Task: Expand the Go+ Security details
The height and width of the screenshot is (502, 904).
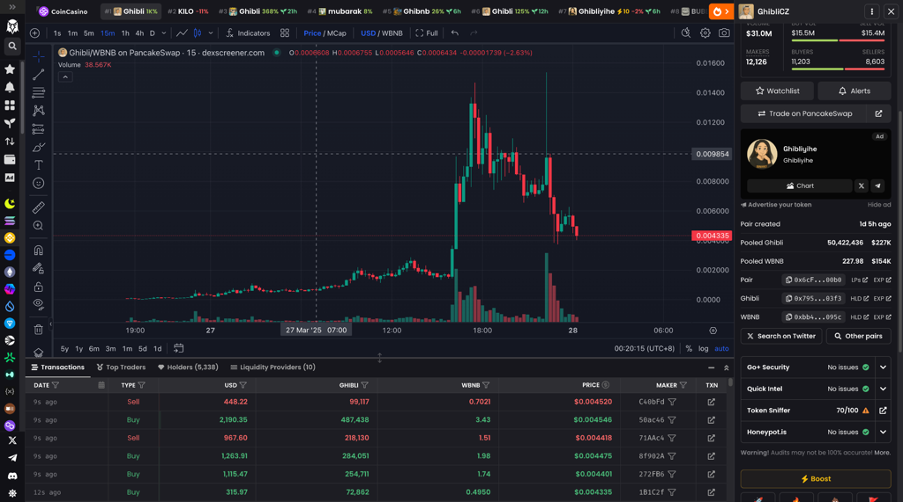Action: point(883,367)
